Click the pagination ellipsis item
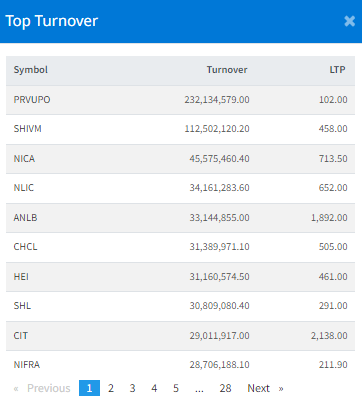This screenshot has width=362, height=404. point(199,388)
